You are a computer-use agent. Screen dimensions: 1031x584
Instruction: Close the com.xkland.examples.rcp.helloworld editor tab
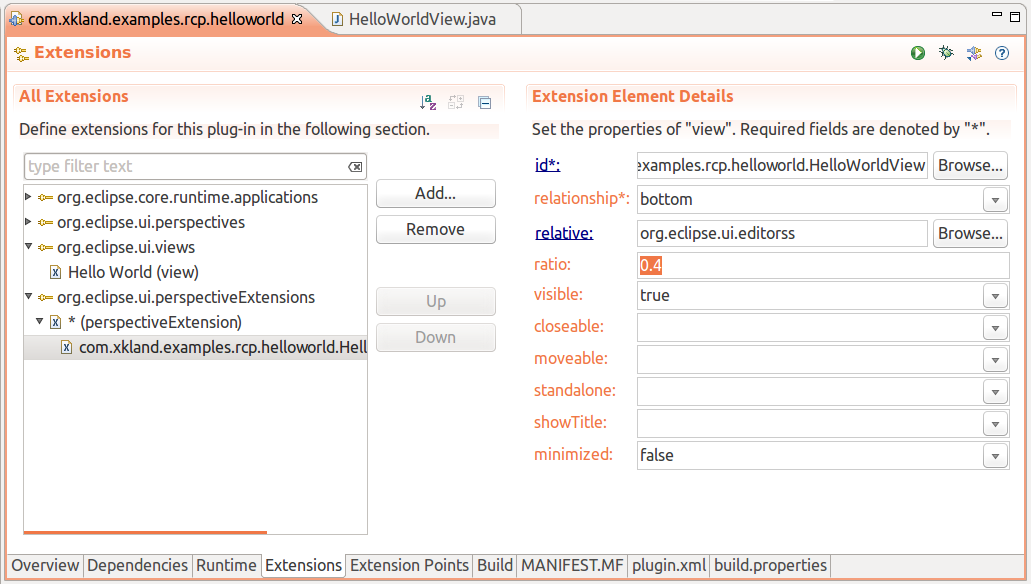(297, 19)
